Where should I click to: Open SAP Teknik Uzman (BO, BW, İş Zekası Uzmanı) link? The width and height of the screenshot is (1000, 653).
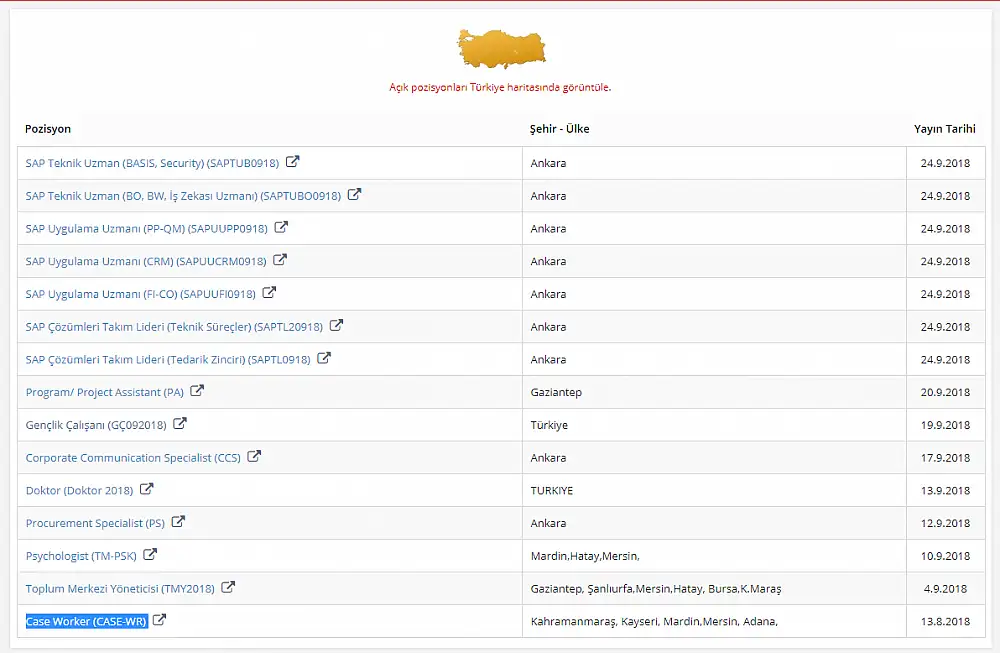(183, 196)
